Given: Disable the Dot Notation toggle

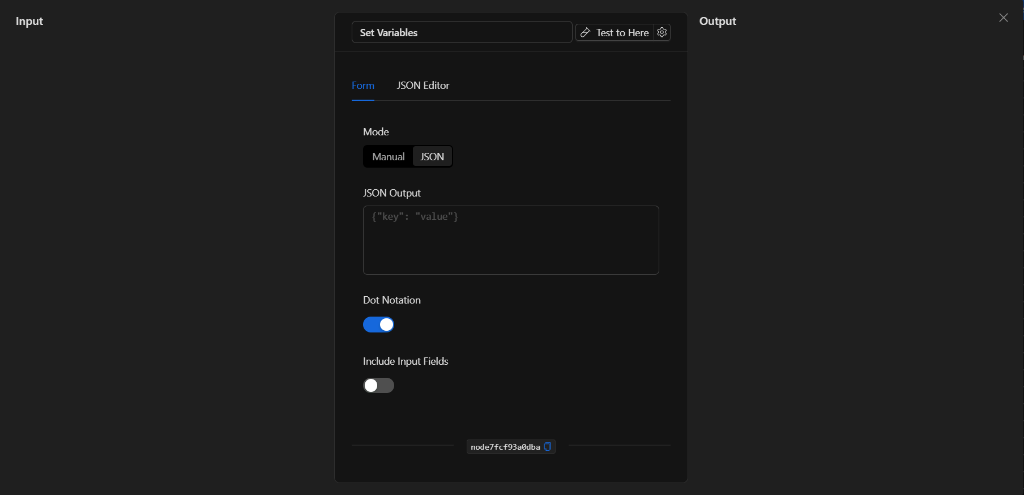Looking at the screenshot, I should (x=378, y=325).
